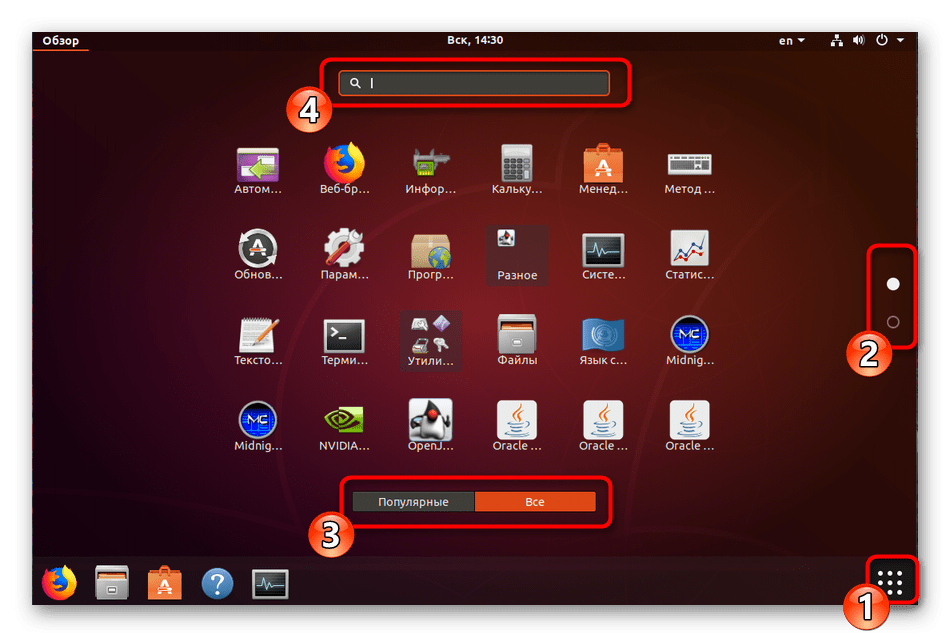This screenshot has height=637, width=950.
Task: Select the Все applications tab
Action: click(x=535, y=502)
